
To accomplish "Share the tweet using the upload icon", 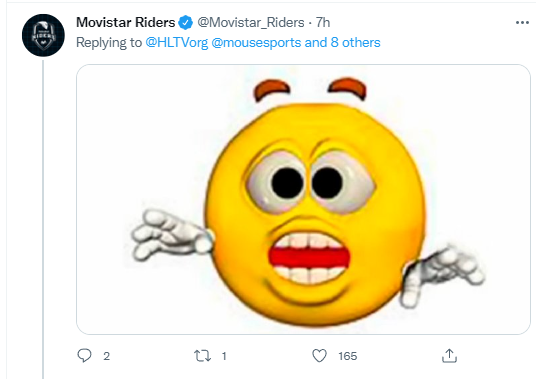I will pos(449,355).
